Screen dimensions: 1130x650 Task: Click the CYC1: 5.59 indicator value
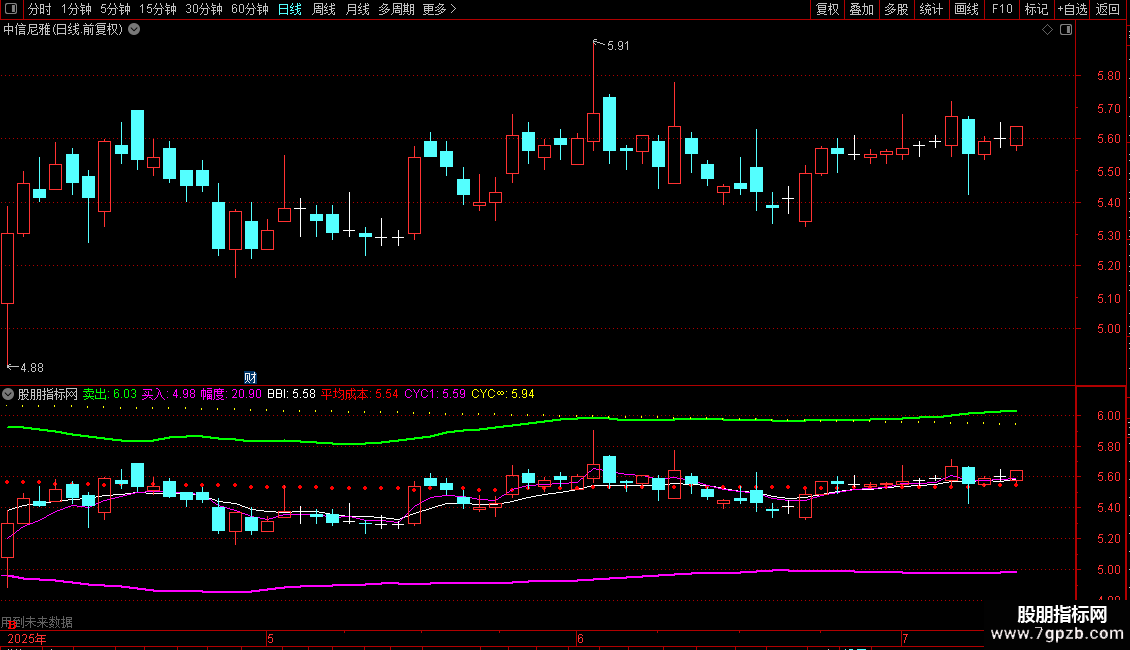click(x=435, y=394)
